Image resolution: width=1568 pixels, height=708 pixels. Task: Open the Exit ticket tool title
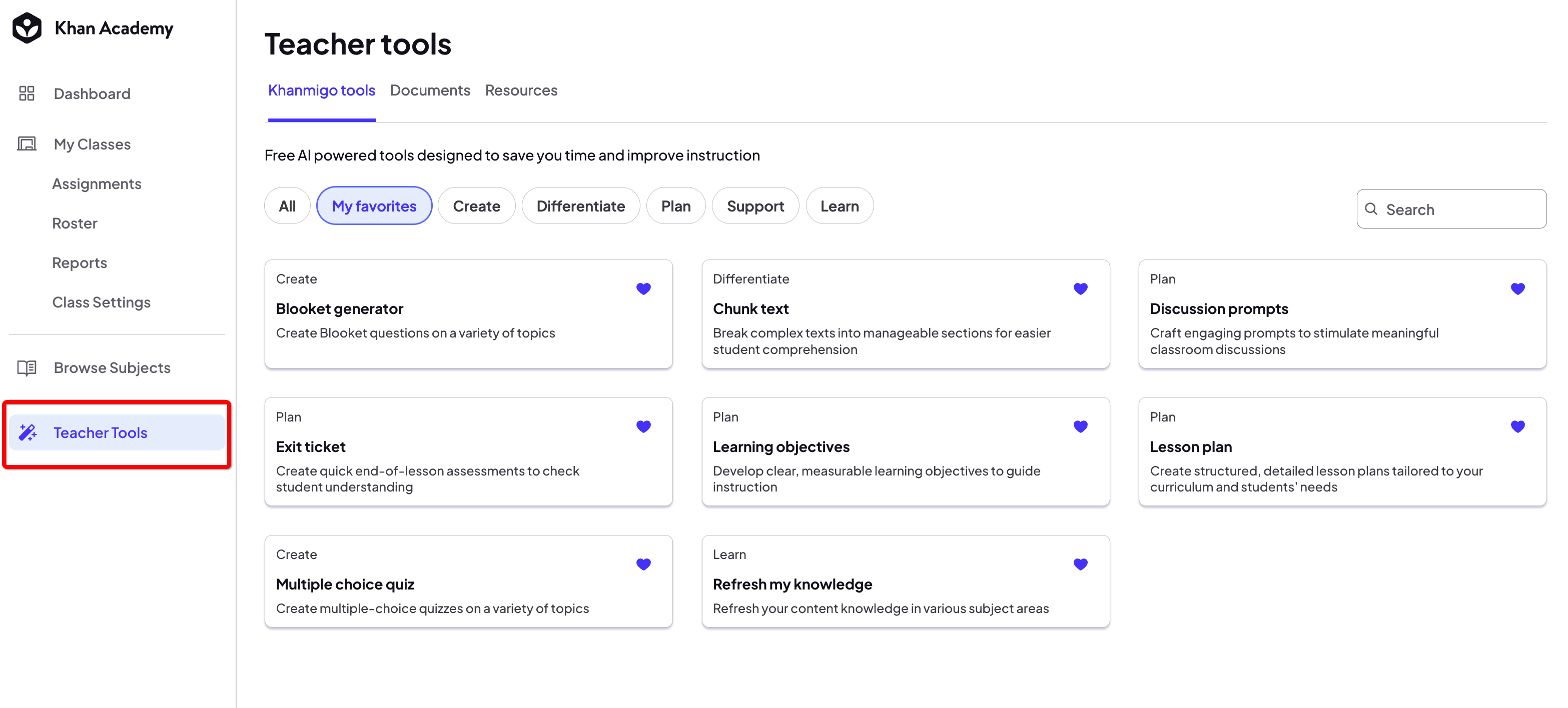click(310, 447)
